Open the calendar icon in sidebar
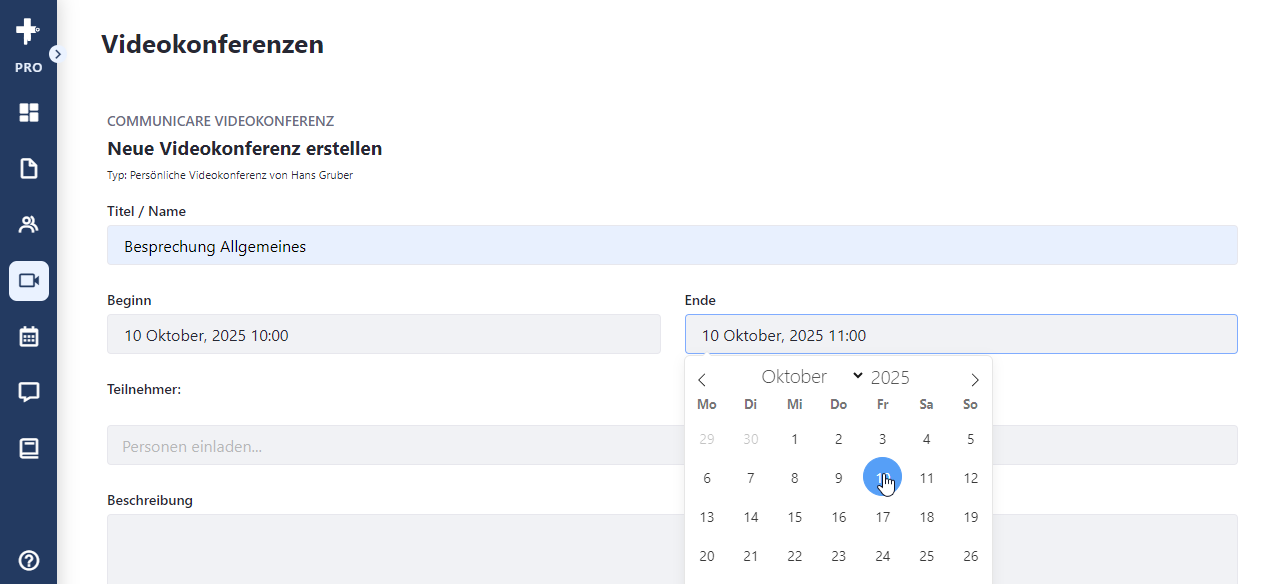1286x584 pixels. [x=29, y=337]
